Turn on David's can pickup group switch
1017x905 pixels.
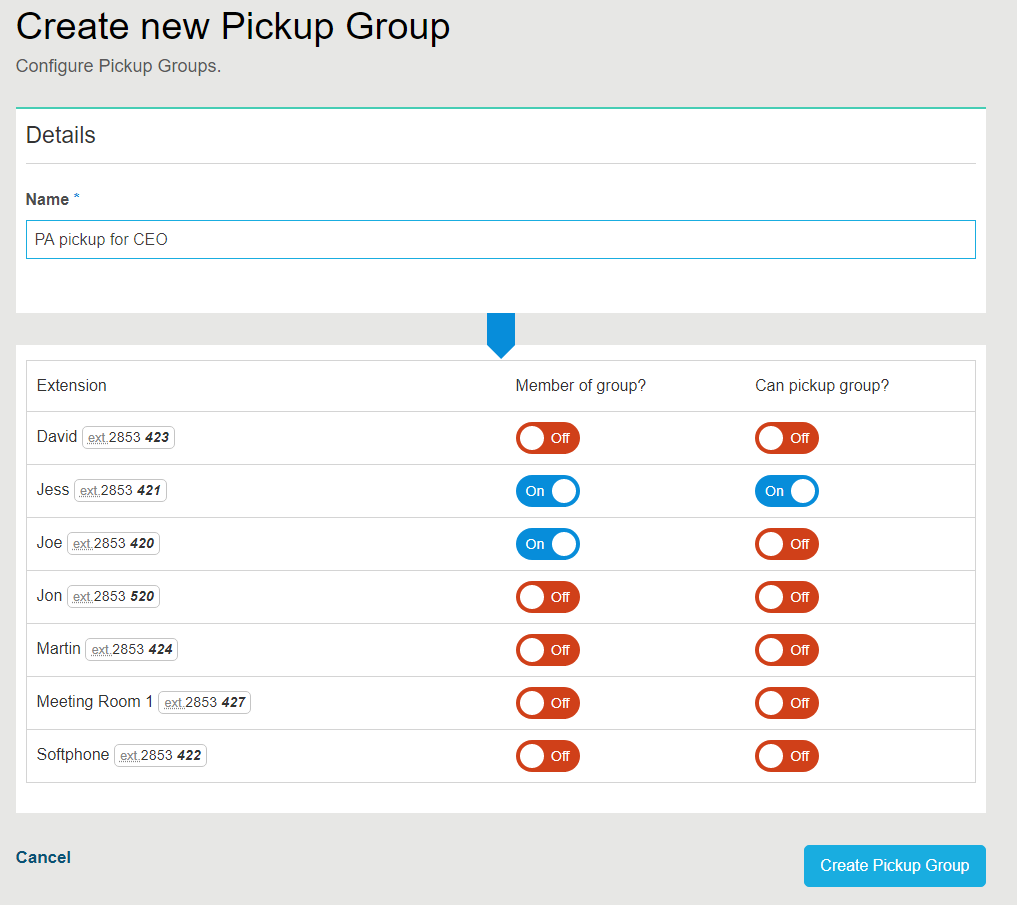coord(786,438)
